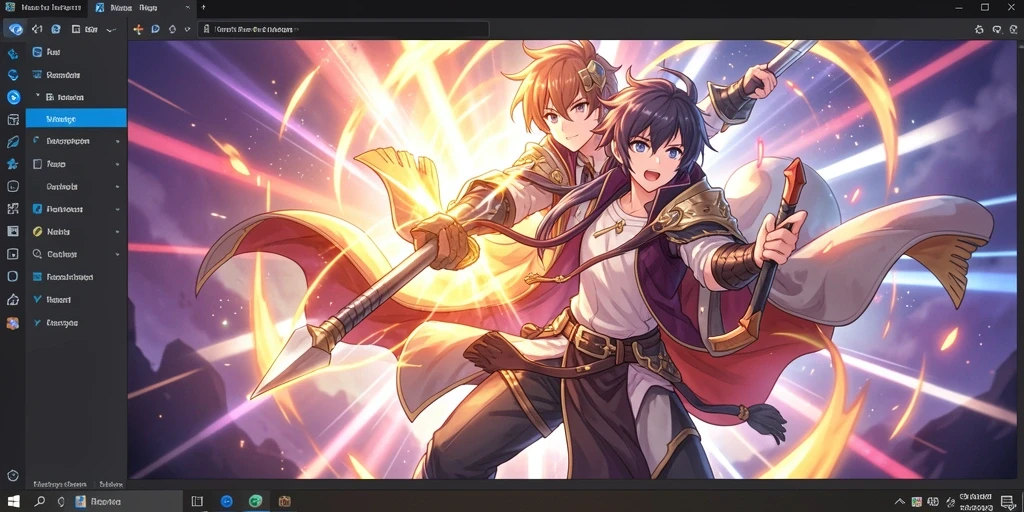Click the leftmost of three top-right toolbar icons
Screen dimensions: 1024x512
(x=979, y=29)
